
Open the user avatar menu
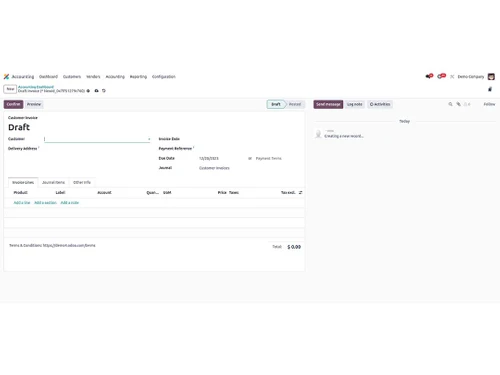[x=491, y=77]
